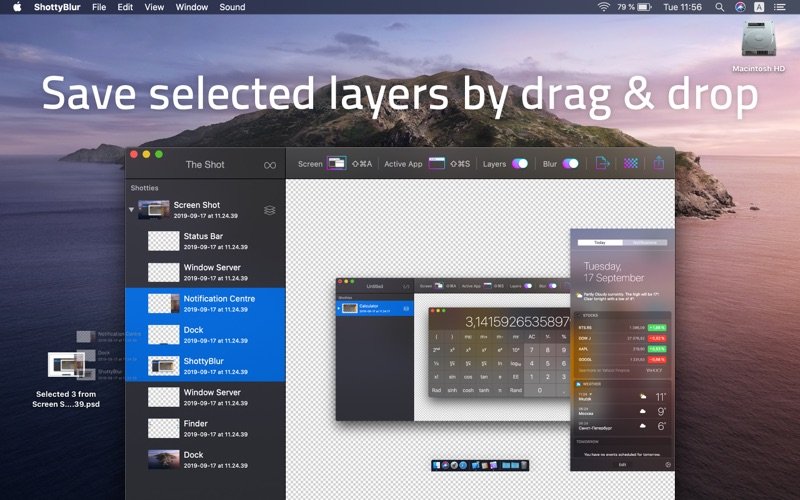Screen dimensions: 800x500
Task: Click the ShottyBlur layer thumbnail
Action: (163, 366)
